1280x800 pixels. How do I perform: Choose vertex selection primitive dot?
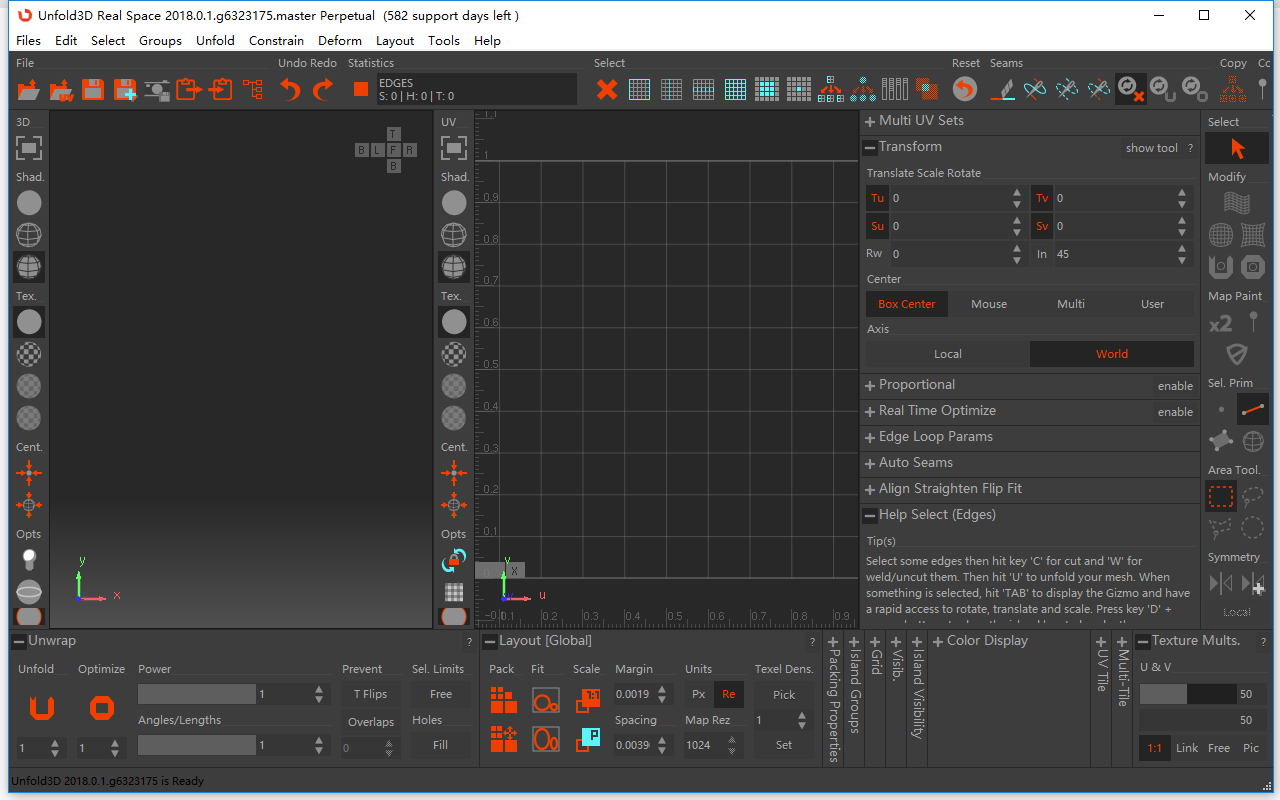(x=1221, y=409)
